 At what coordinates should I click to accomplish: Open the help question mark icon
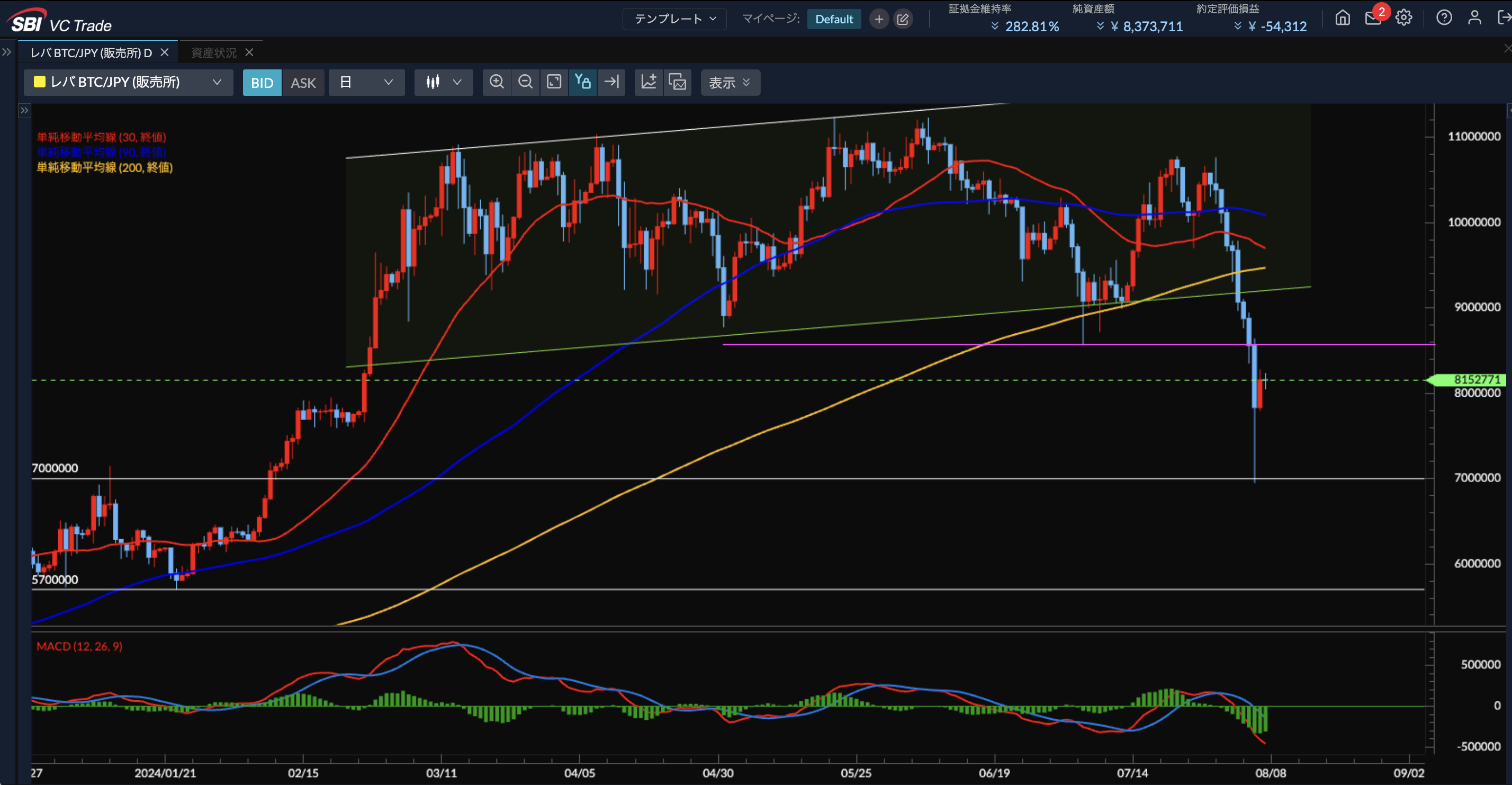coord(1444,18)
